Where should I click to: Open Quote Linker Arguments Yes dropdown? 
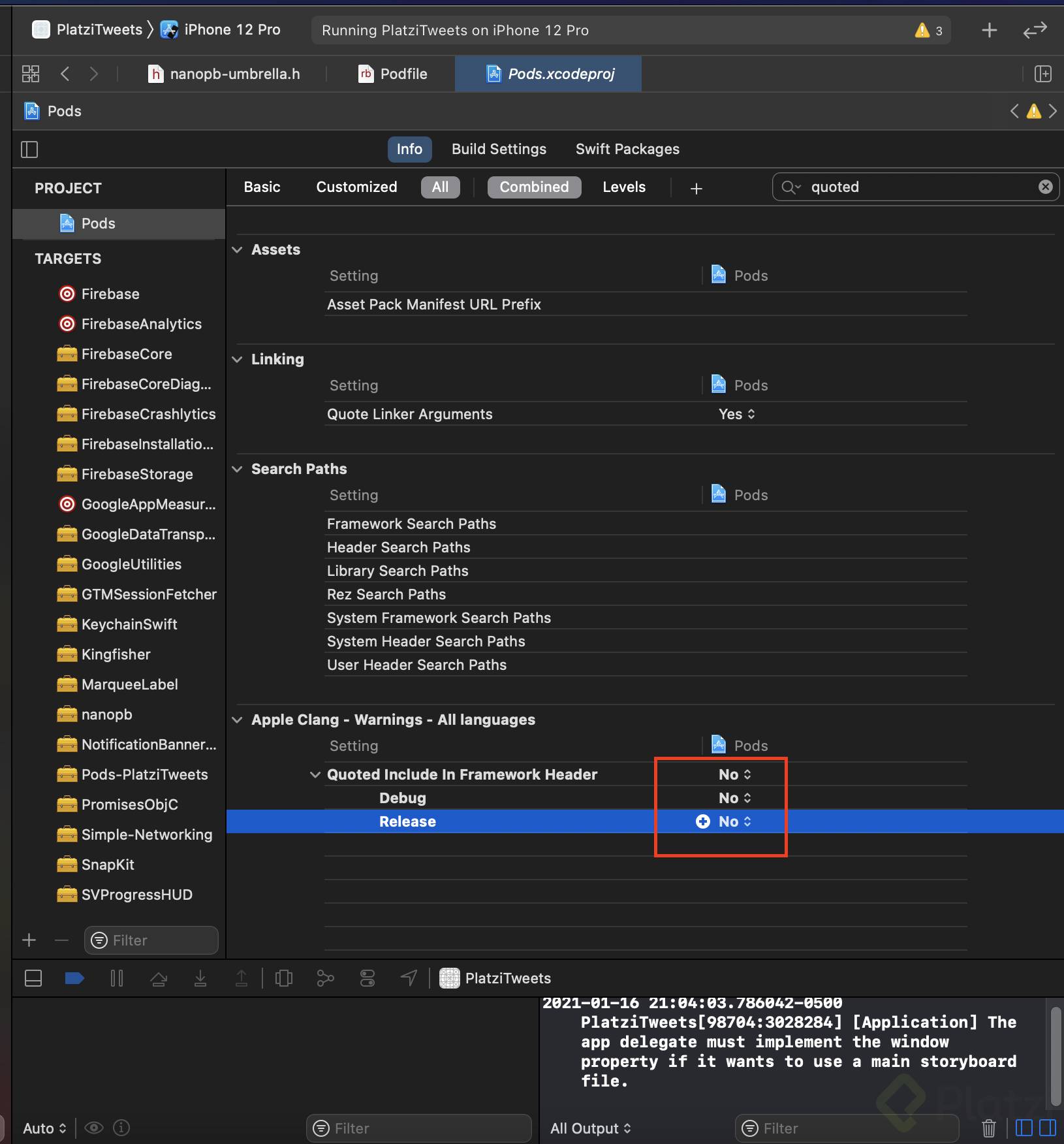tap(736, 414)
